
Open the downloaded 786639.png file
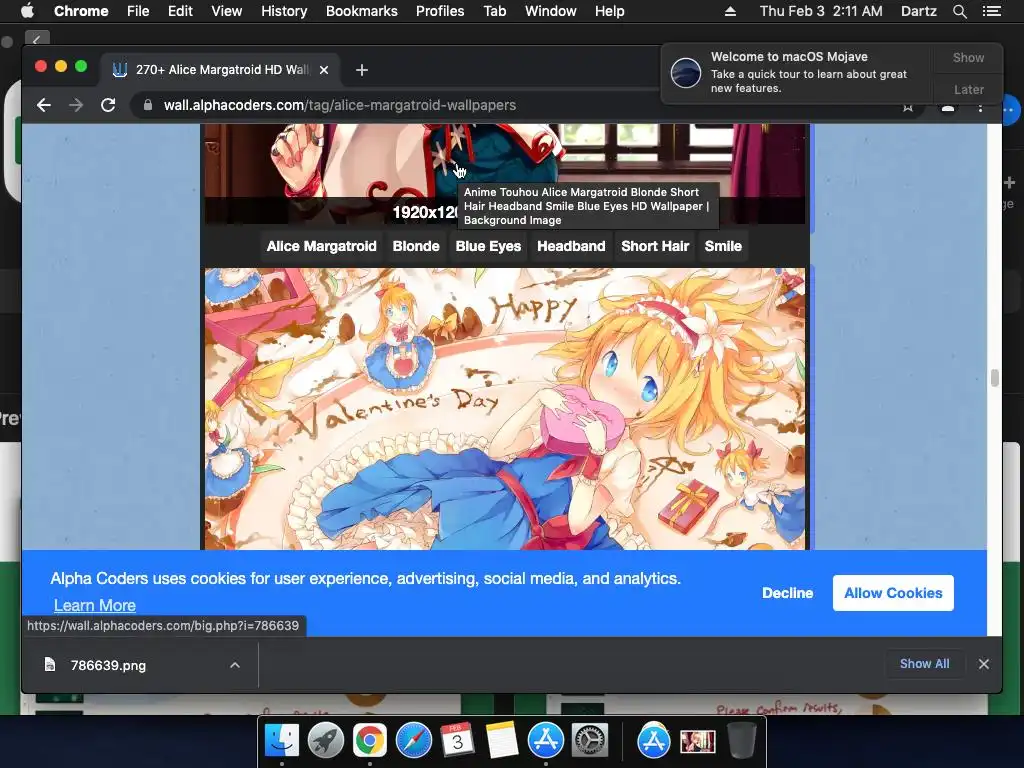coord(108,665)
